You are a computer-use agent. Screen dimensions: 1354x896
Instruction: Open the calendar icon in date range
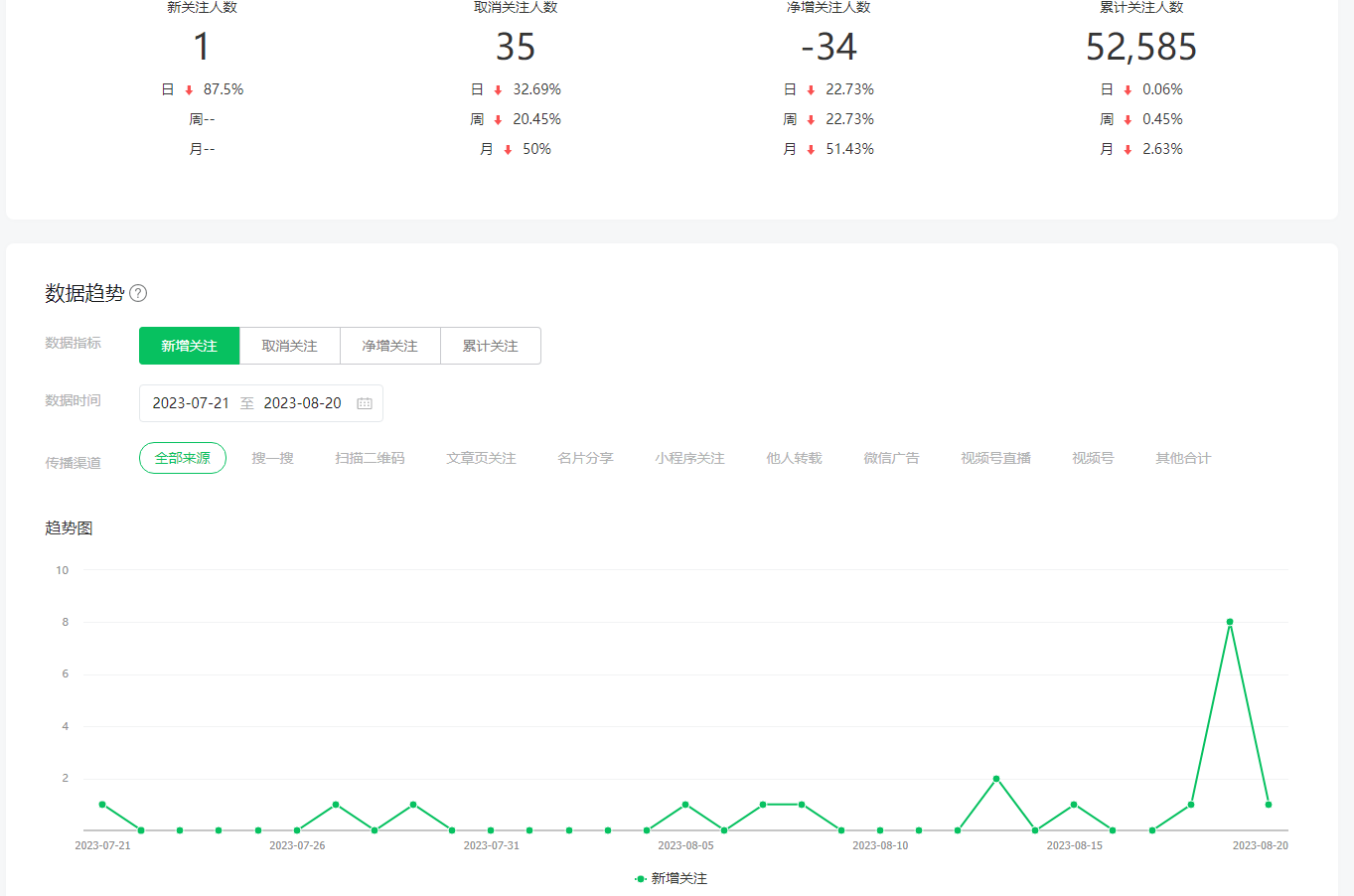click(365, 403)
